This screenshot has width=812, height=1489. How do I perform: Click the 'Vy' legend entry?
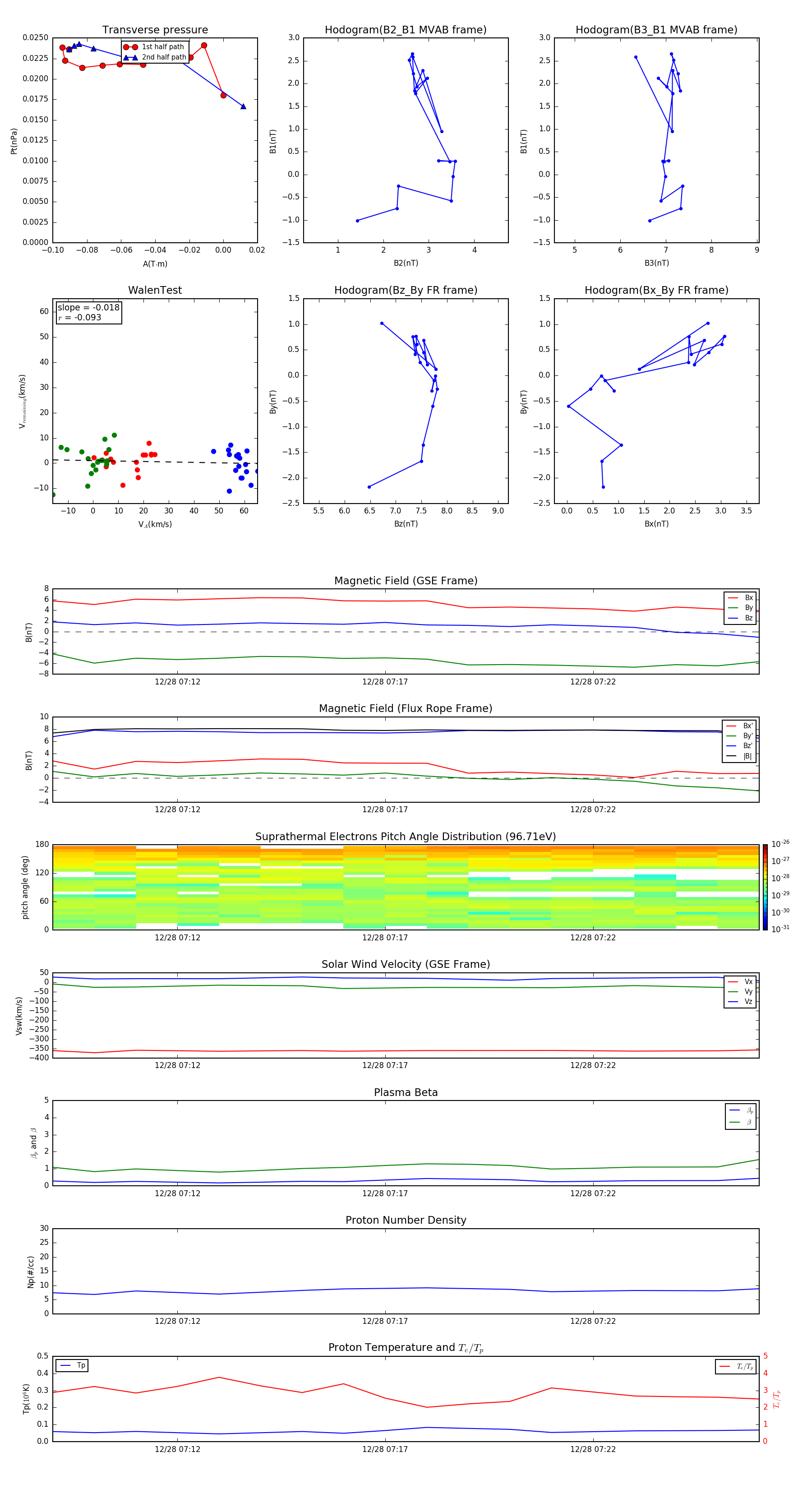740,991
